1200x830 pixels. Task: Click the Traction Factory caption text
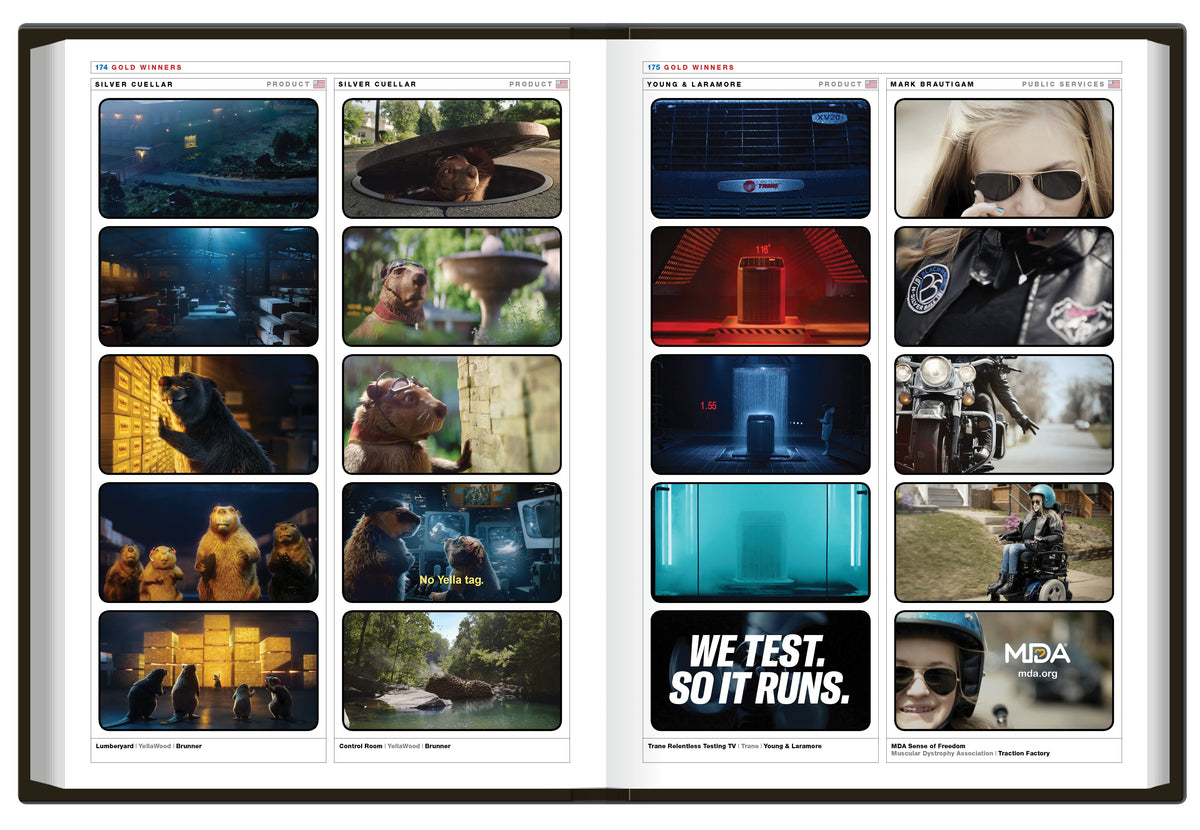[1024, 753]
